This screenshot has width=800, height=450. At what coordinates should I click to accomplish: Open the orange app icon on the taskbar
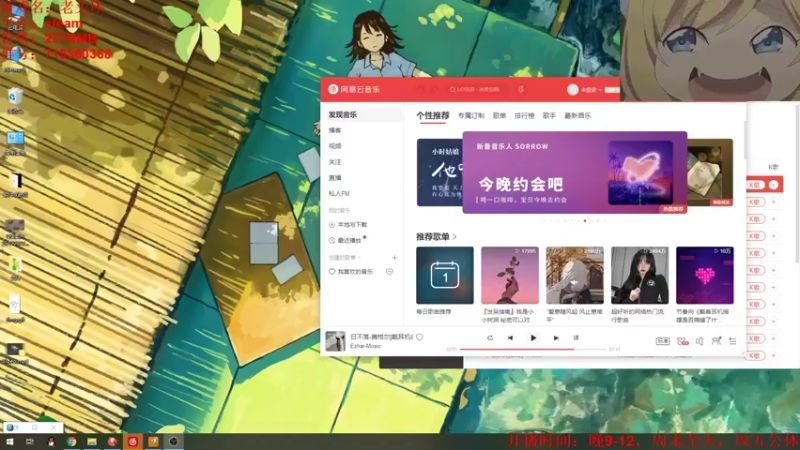(153, 442)
